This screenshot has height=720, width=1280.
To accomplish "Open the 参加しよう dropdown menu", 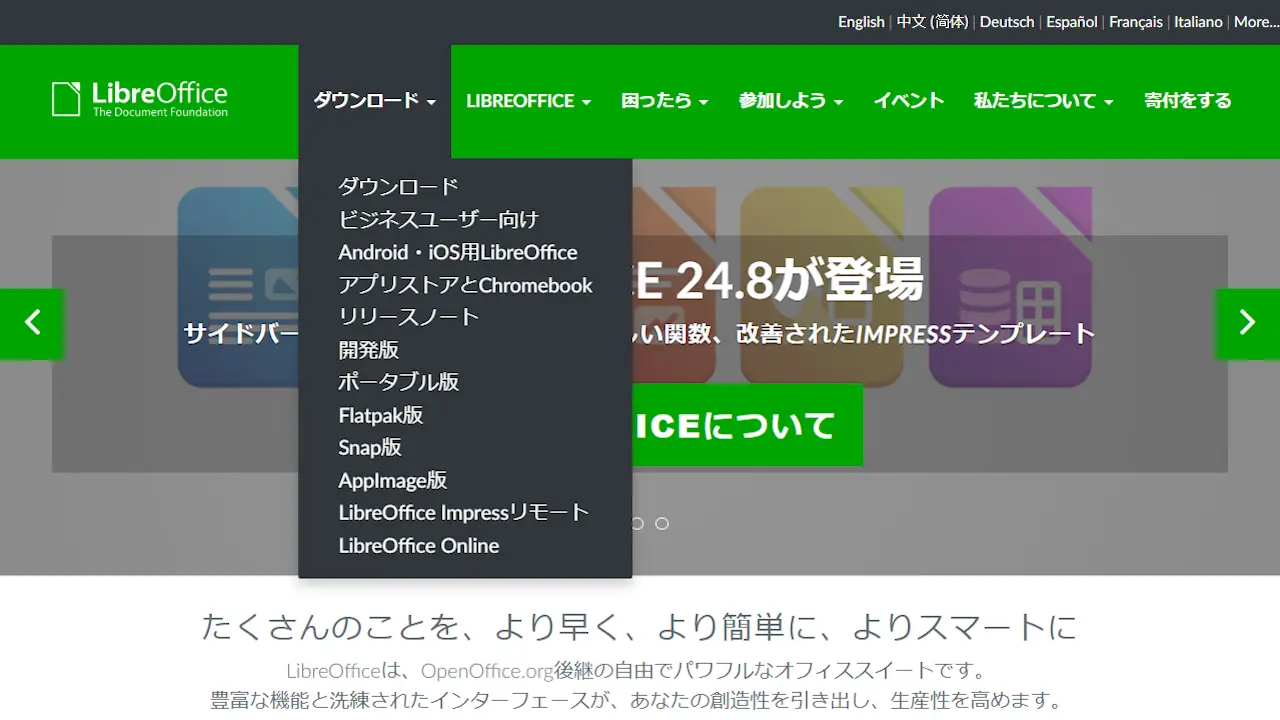I will coord(790,101).
